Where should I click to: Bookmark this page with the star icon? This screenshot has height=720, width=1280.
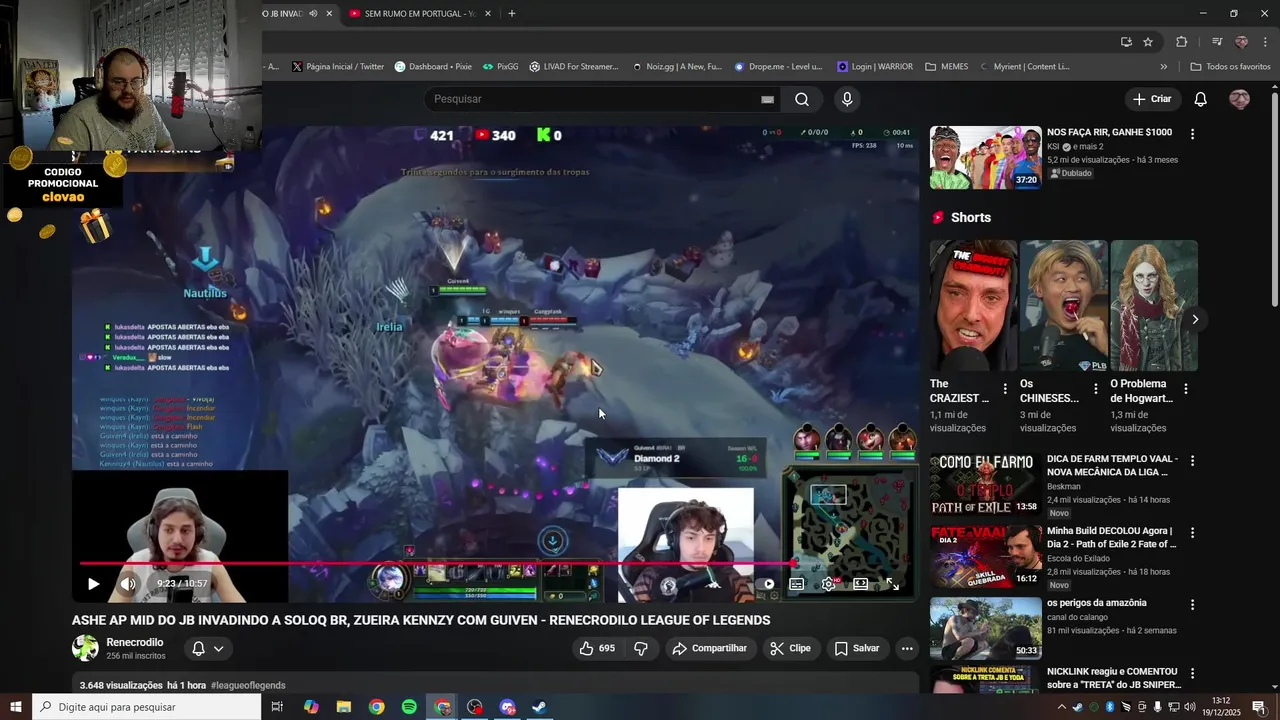click(x=1148, y=42)
